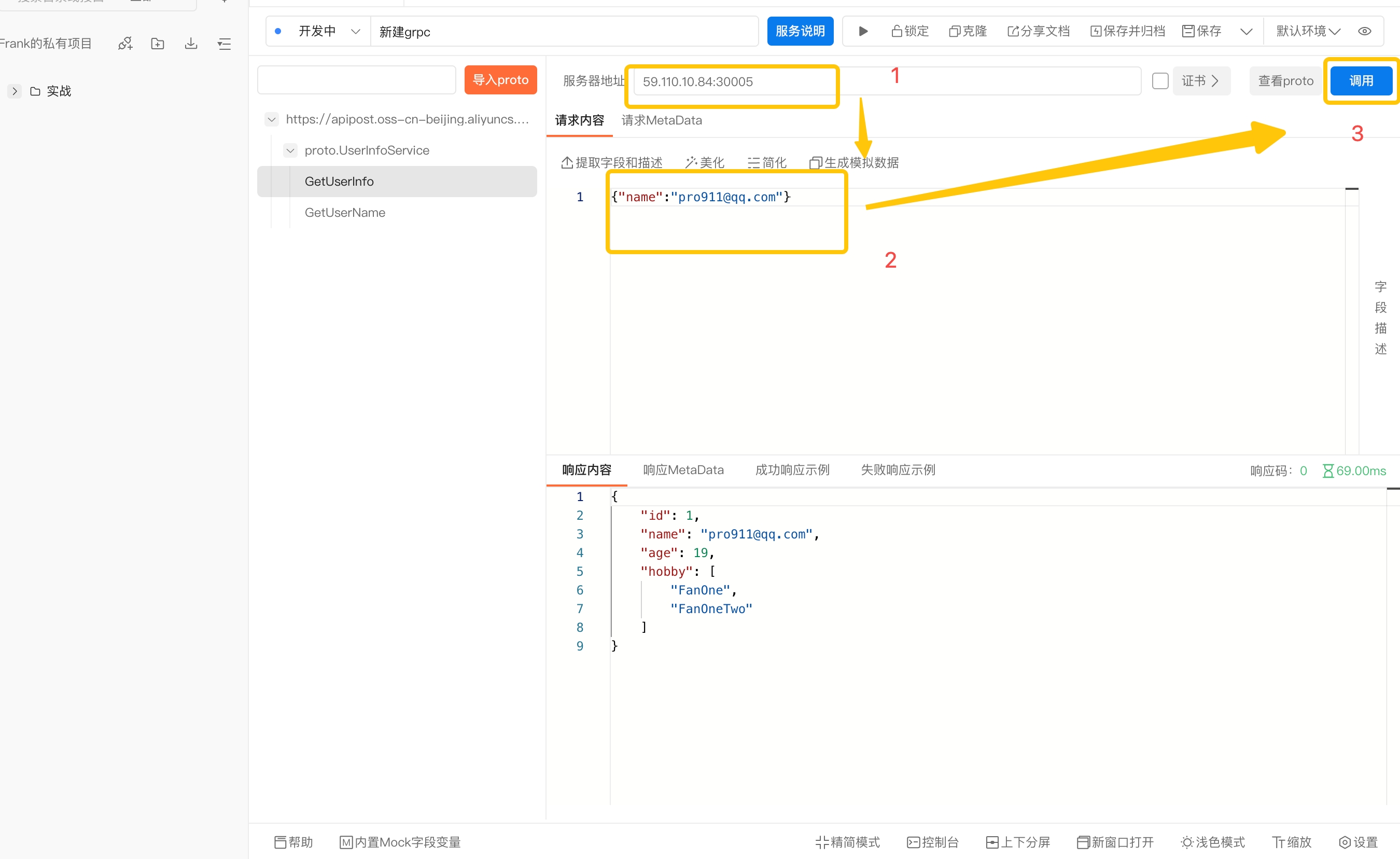1400x859 pixels.
Task: Click the server address input field
Action: (734, 81)
